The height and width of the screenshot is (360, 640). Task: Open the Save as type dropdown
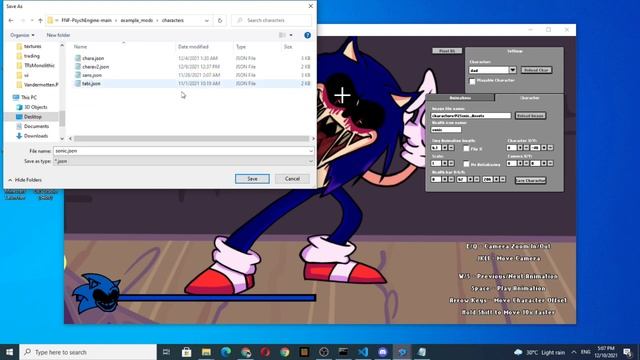coord(311,161)
